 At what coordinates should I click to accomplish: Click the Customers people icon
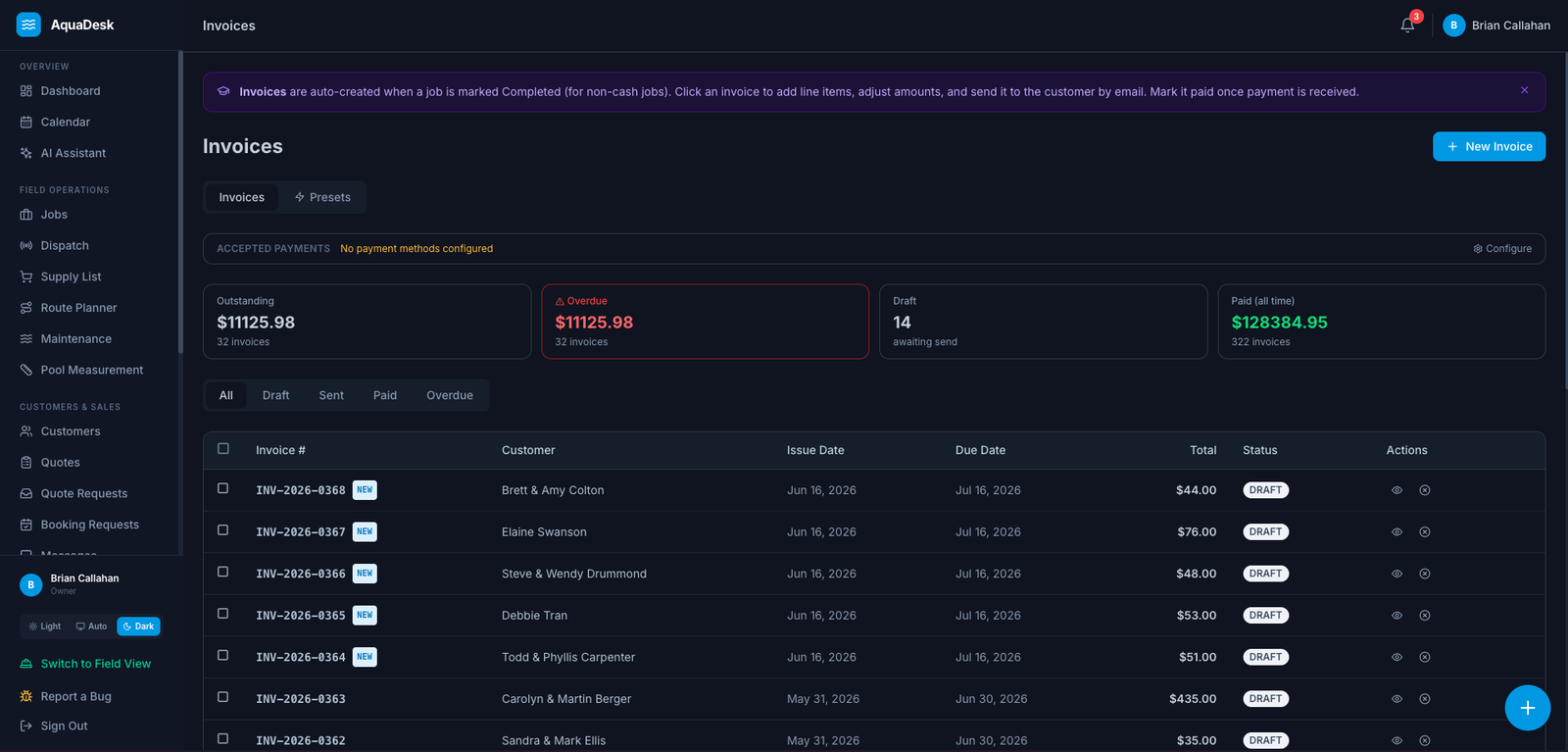coord(26,431)
